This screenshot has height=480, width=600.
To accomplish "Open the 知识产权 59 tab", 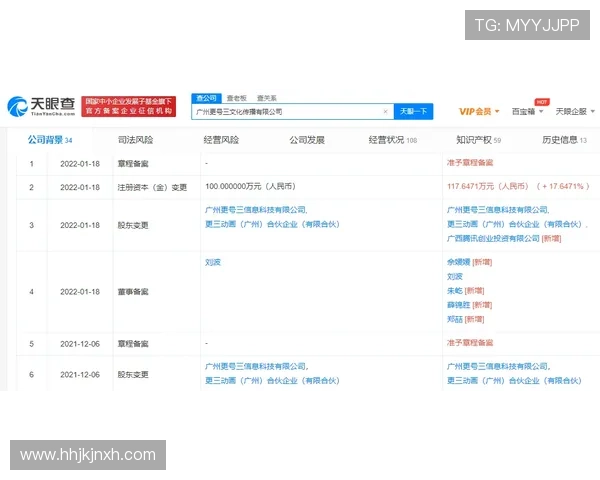I will tap(478, 140).
